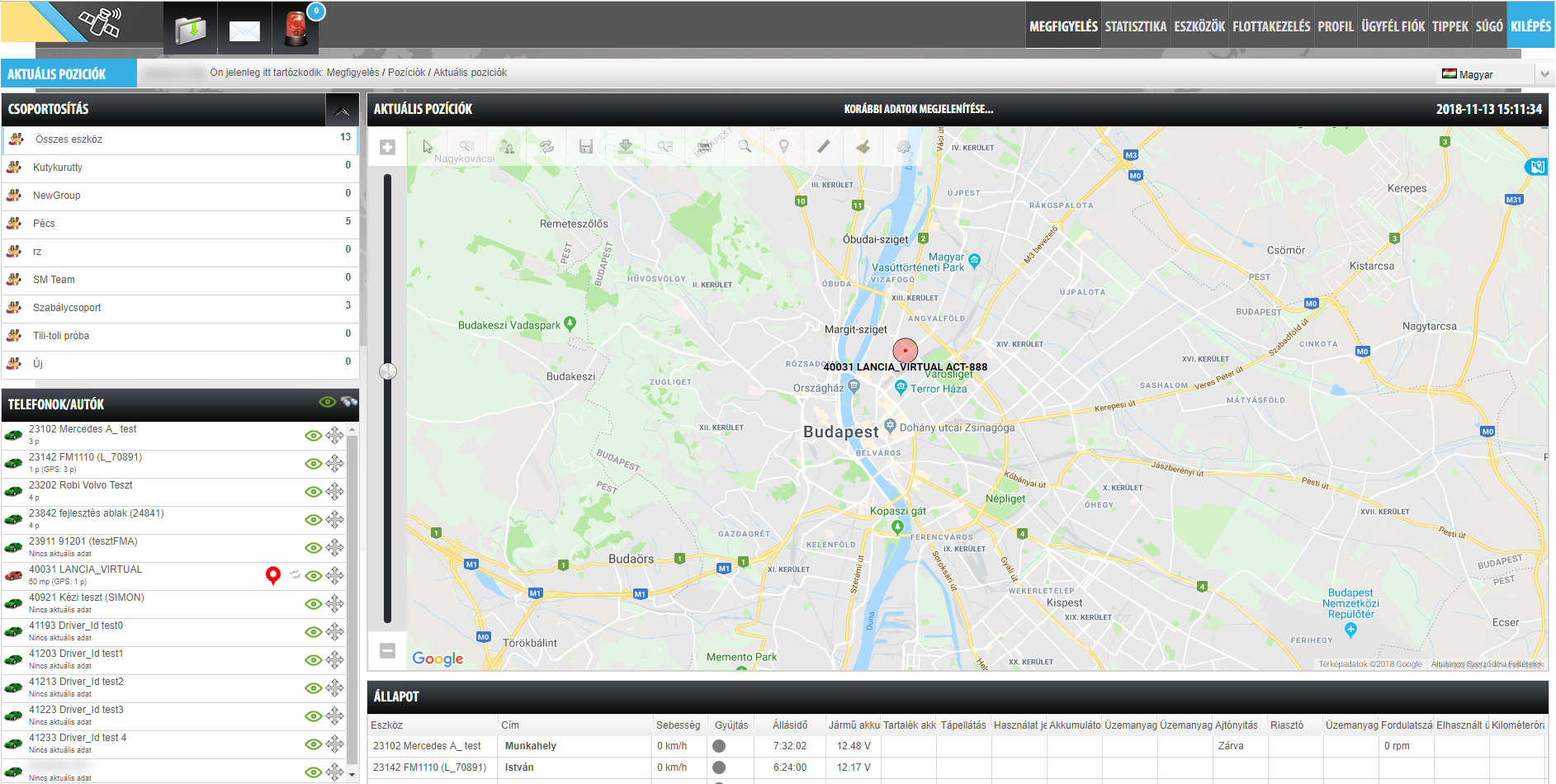This screenshot has height=784, width=1556.
Task: Open the Magyar language dropdown
Action: tap(1496, 74)
